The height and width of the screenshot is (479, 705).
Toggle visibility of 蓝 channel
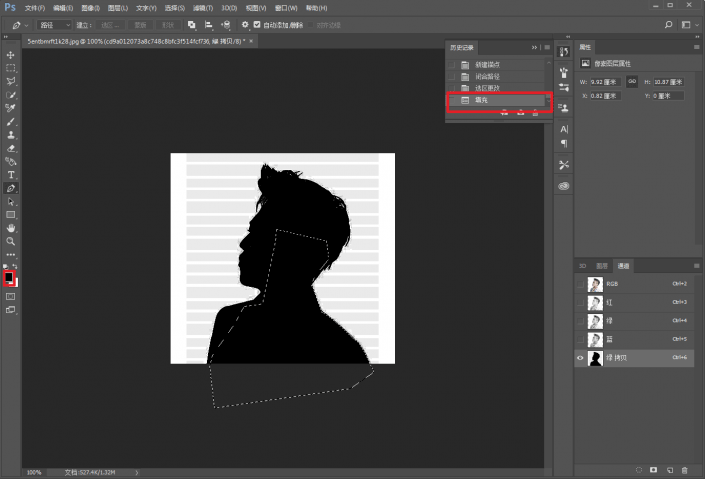pos(580,339)
